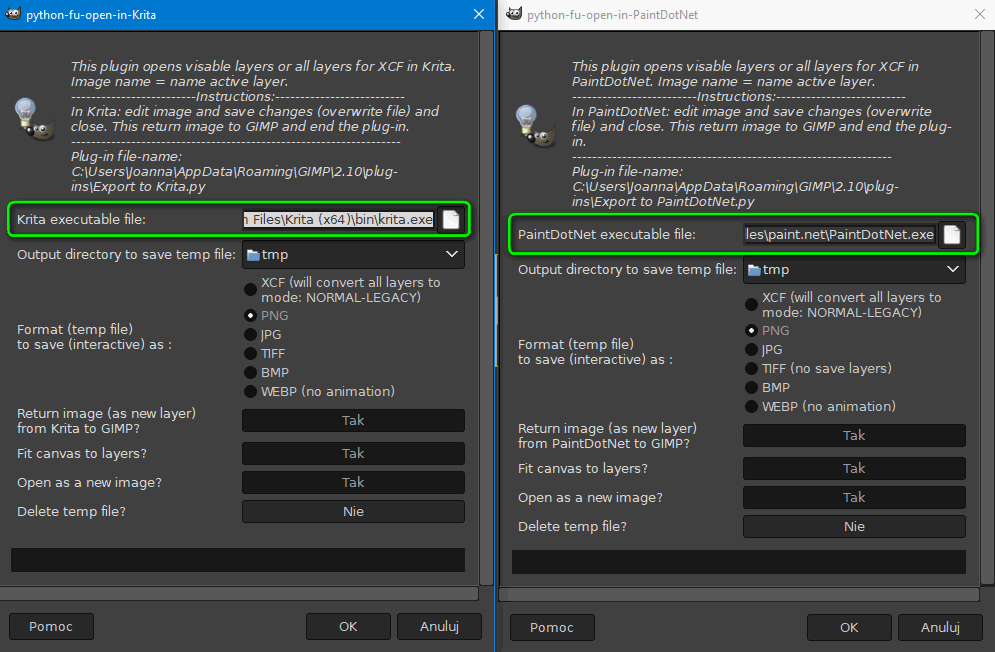Click OK button in Krita dialog
This screenshot has width=995, height=652.
pyautogui.click(x=348, y=627)
